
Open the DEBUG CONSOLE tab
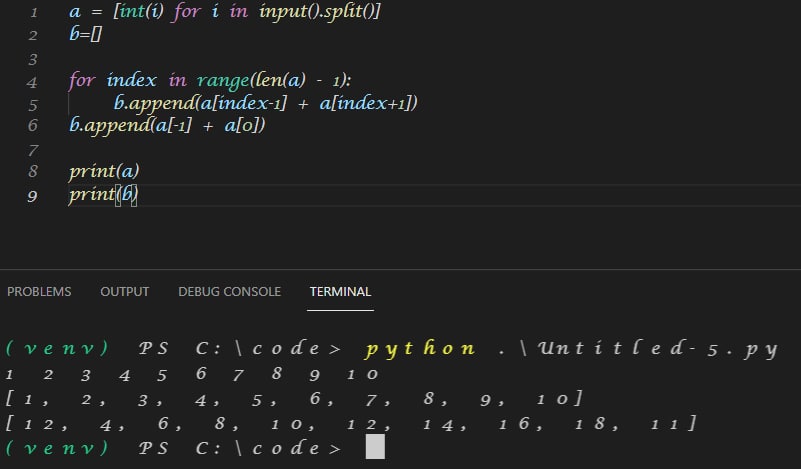pos(229,292)
